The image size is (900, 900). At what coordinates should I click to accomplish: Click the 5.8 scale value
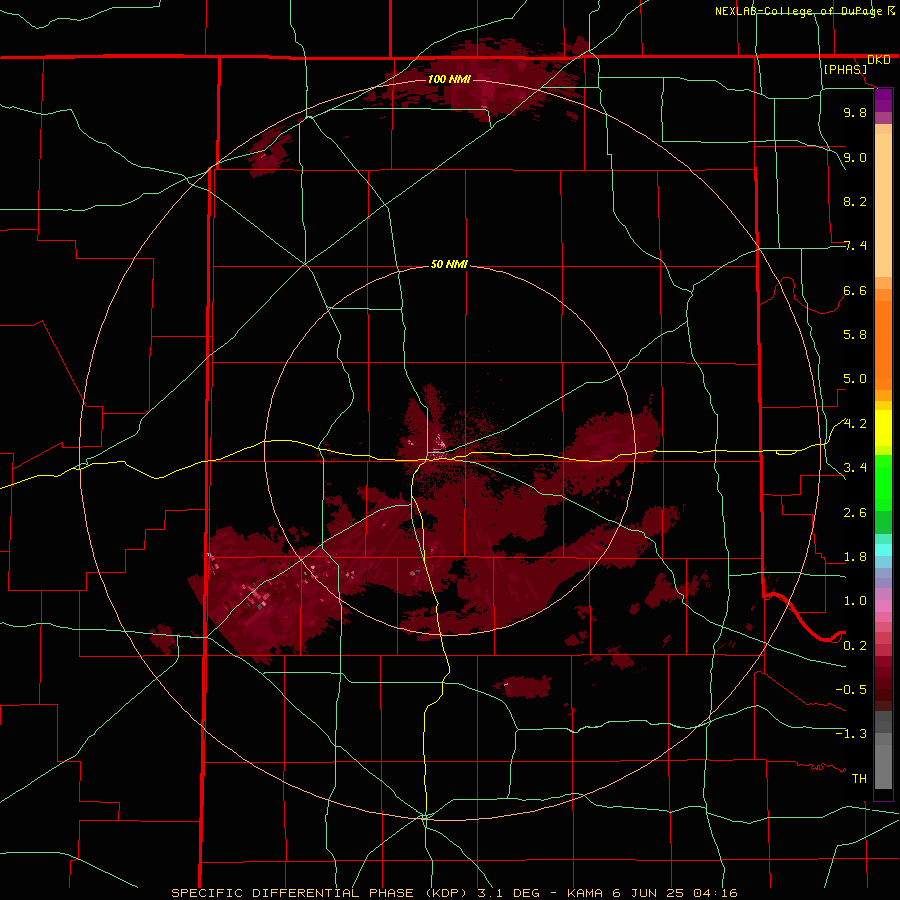(855, 335)
